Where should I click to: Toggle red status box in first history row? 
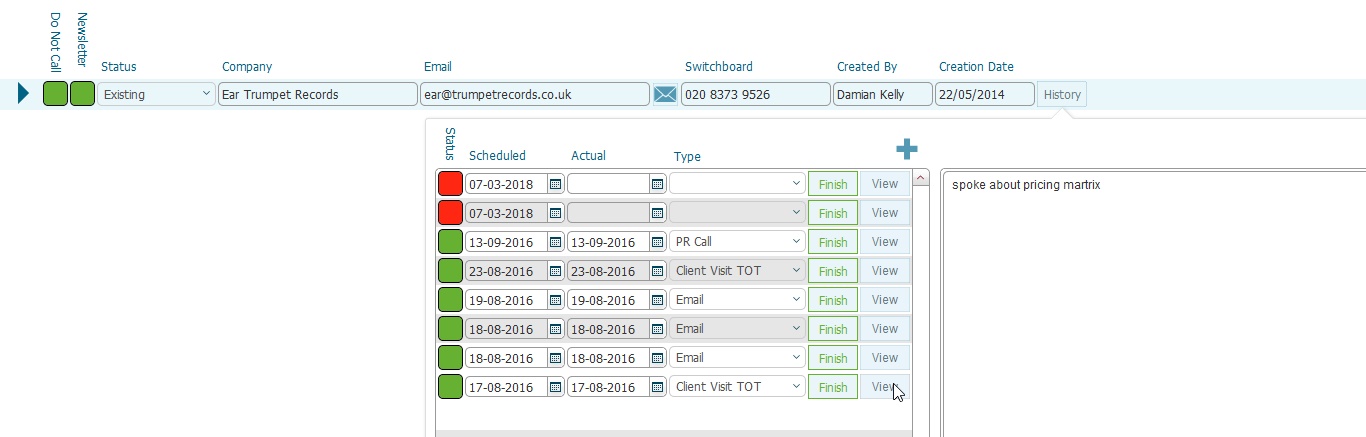[x=450, y=184]
